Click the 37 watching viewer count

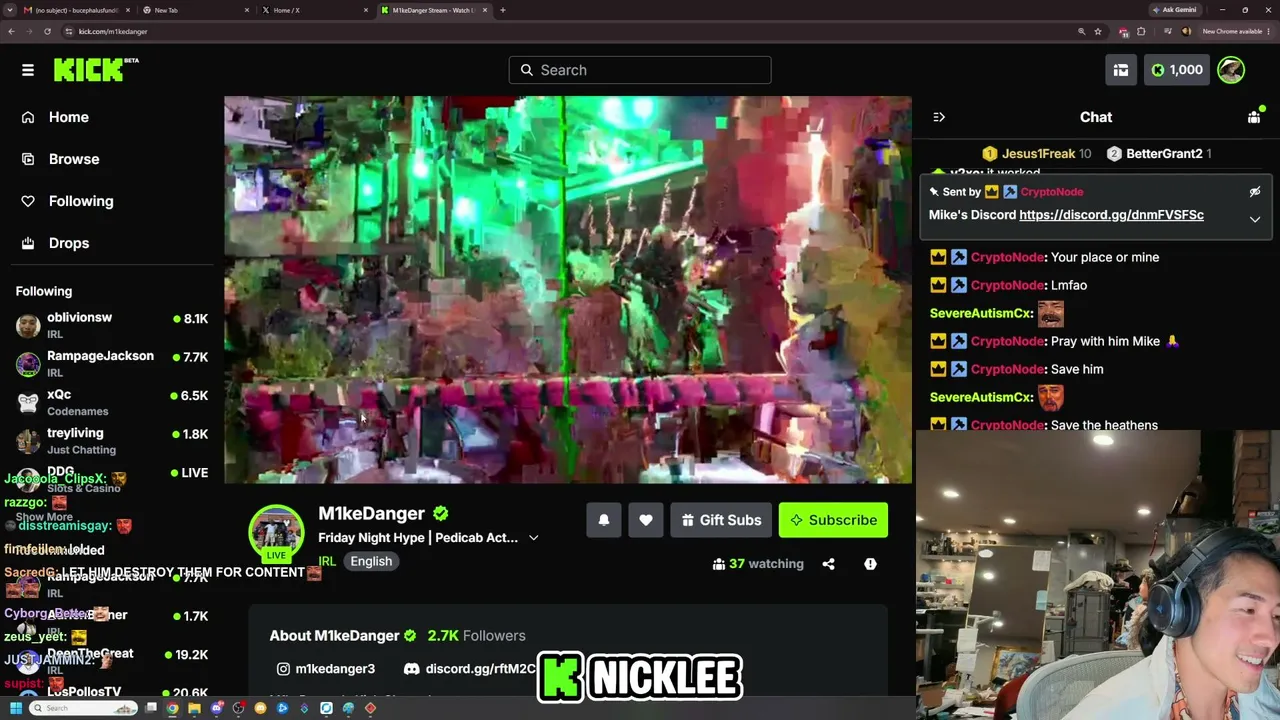point(758,564)
